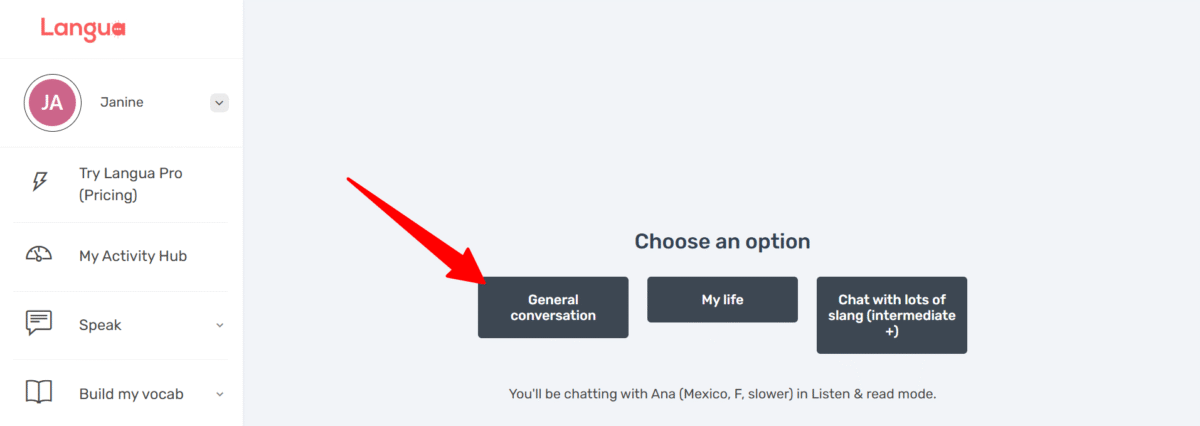The height and width of the screenshot is (426, 1200).
Task: Click the open book vocab icon
Action: pos(39,393)
